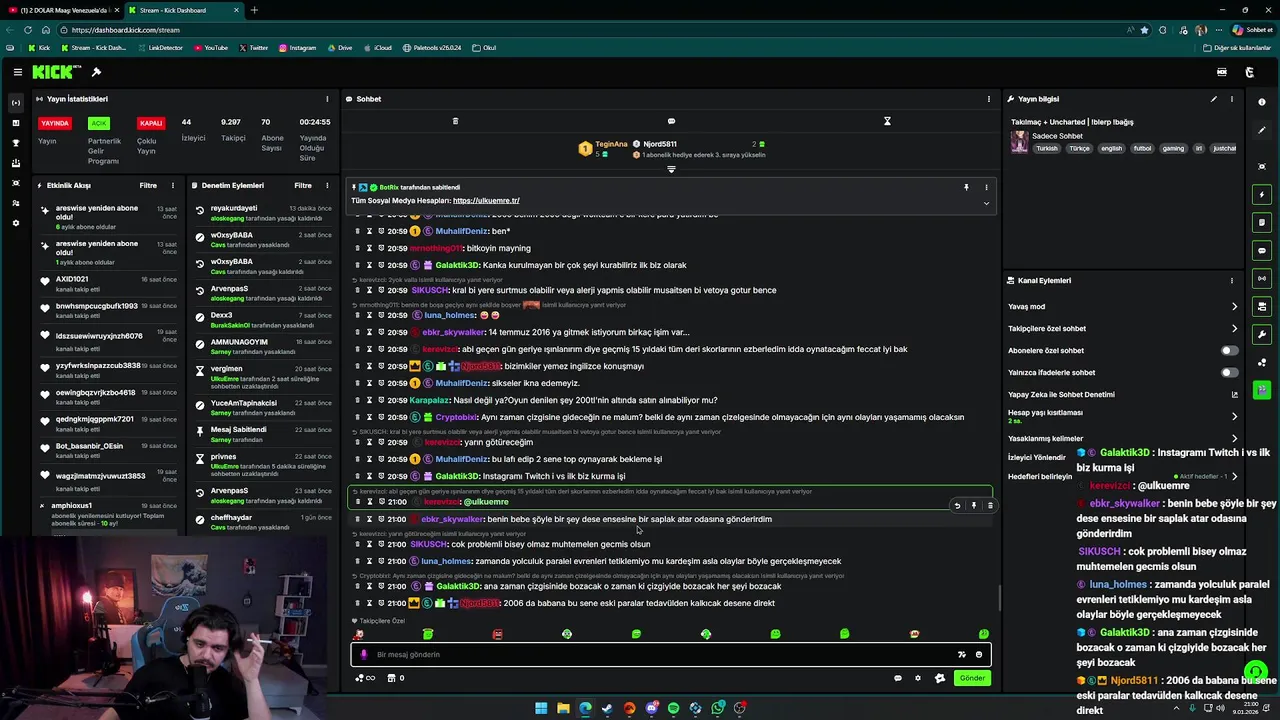Image resolution: width=1280 pixels, height=720 pixels.
Task: Open a new browser tab
Action: point(254,10)
